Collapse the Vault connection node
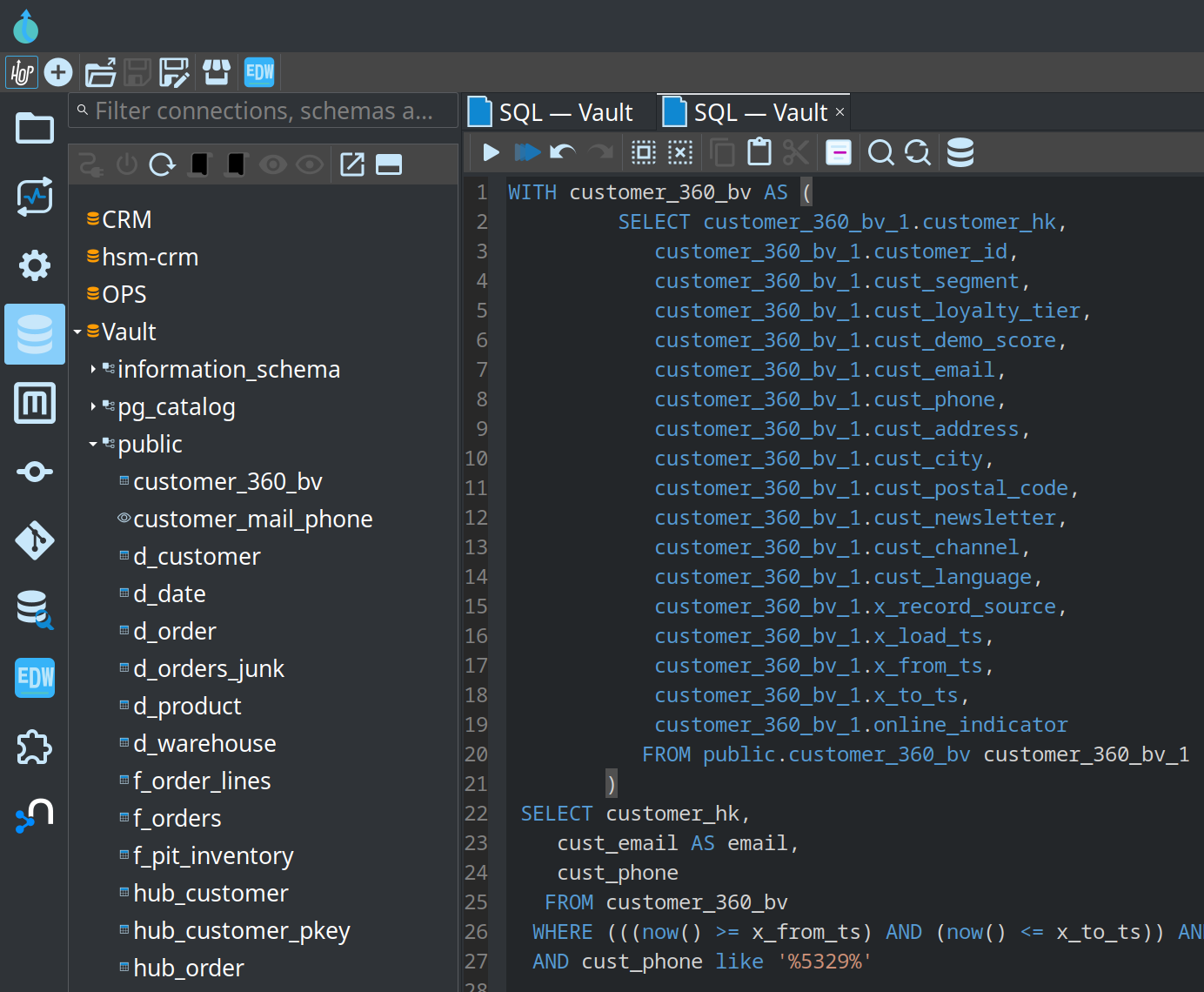The width and height of the screenshot is (1204, 992). [77, 332]
